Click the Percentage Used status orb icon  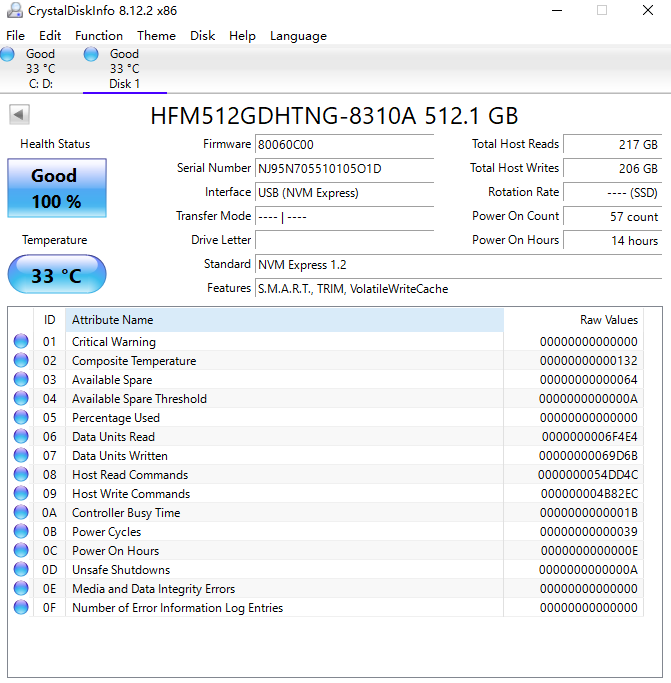click(21, 418)
